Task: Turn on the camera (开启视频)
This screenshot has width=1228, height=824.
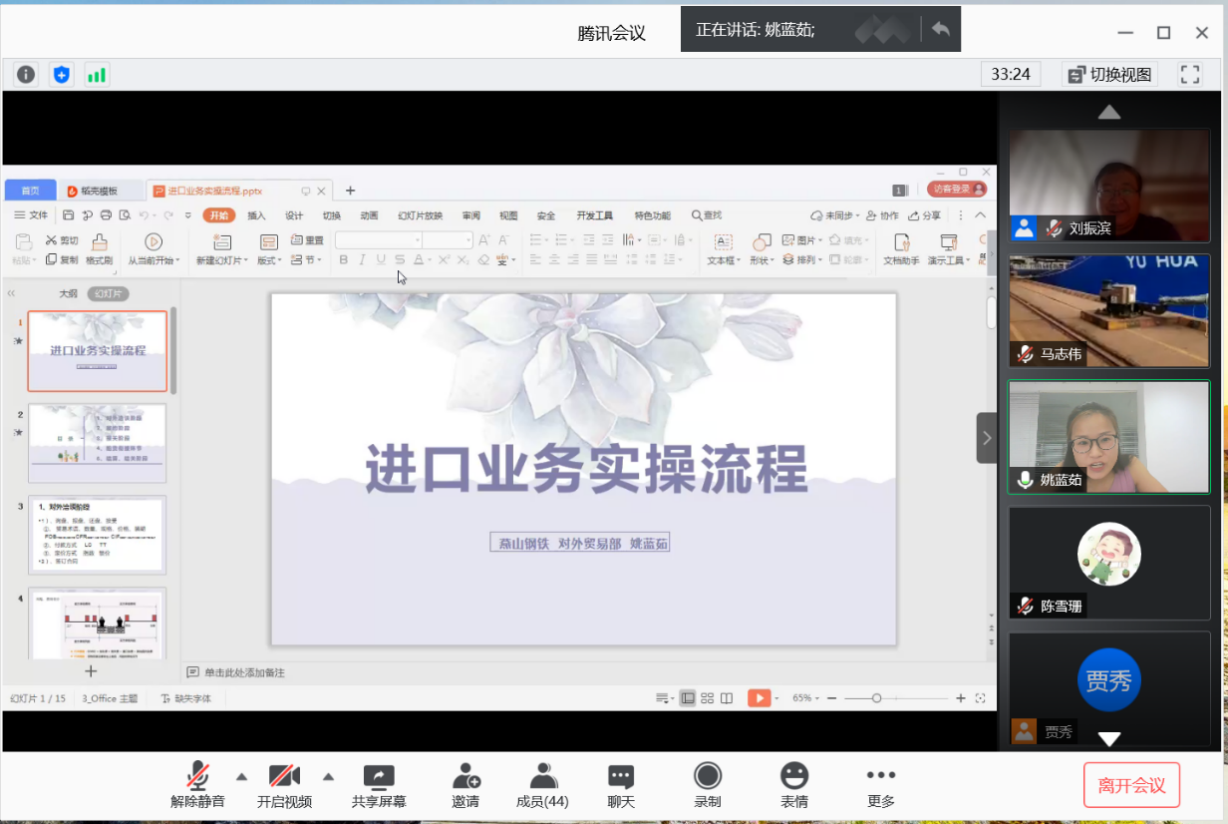Action: (x=284, y=785)
